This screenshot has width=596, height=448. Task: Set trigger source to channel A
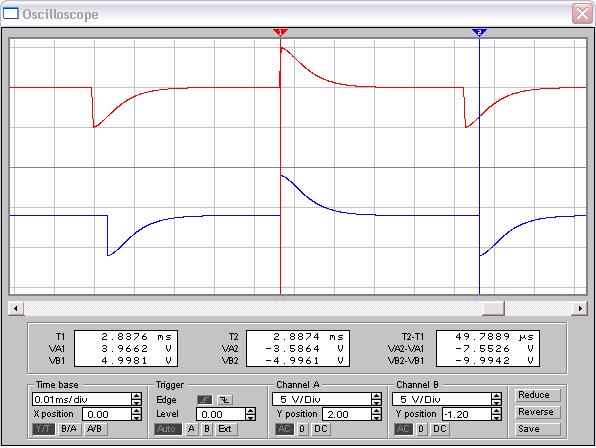click(x=191, y=429)
